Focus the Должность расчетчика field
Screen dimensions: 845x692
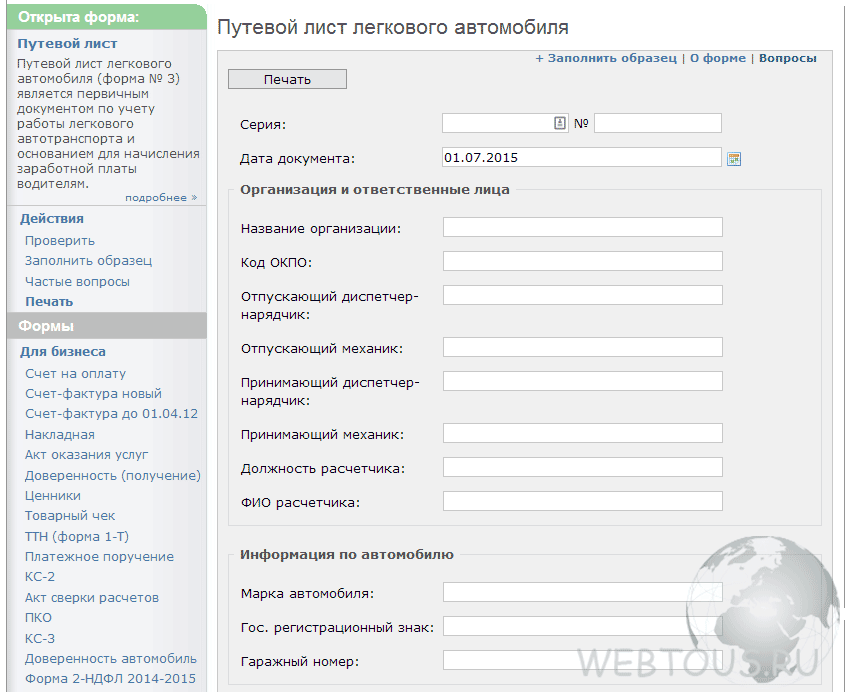click(583, 467)
